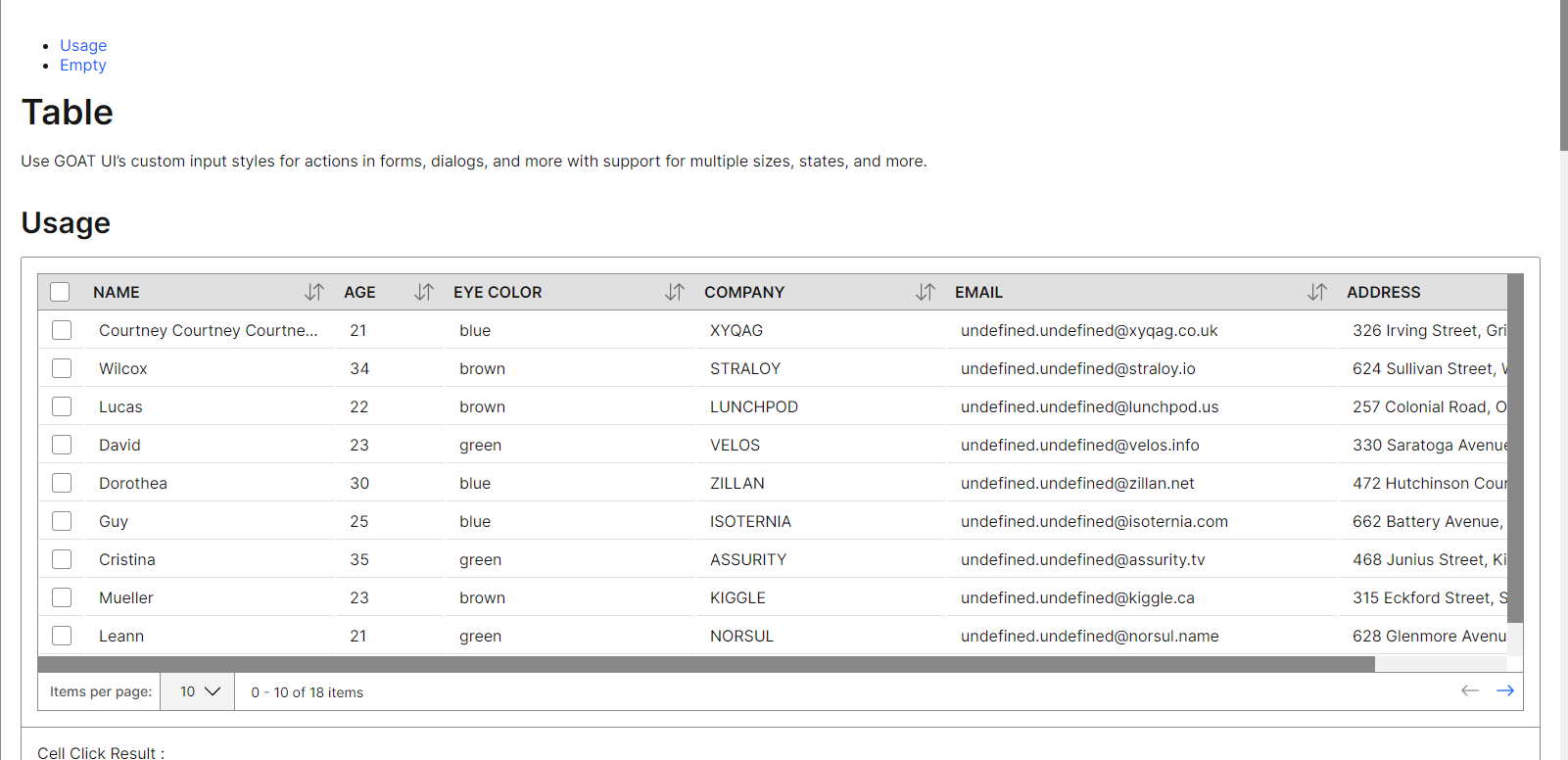Viewport: 1568px width, 760px height.
Task: Check the Dorothea row checkbox
Action: 62,483
